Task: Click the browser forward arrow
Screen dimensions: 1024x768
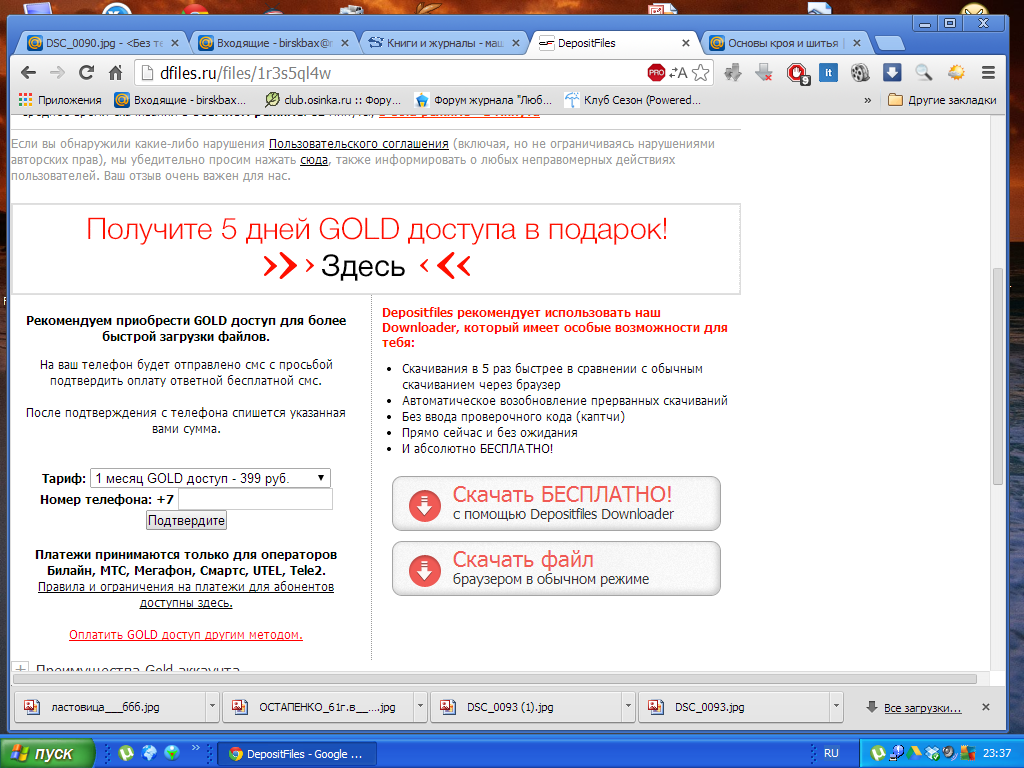Action: (57, 72)
